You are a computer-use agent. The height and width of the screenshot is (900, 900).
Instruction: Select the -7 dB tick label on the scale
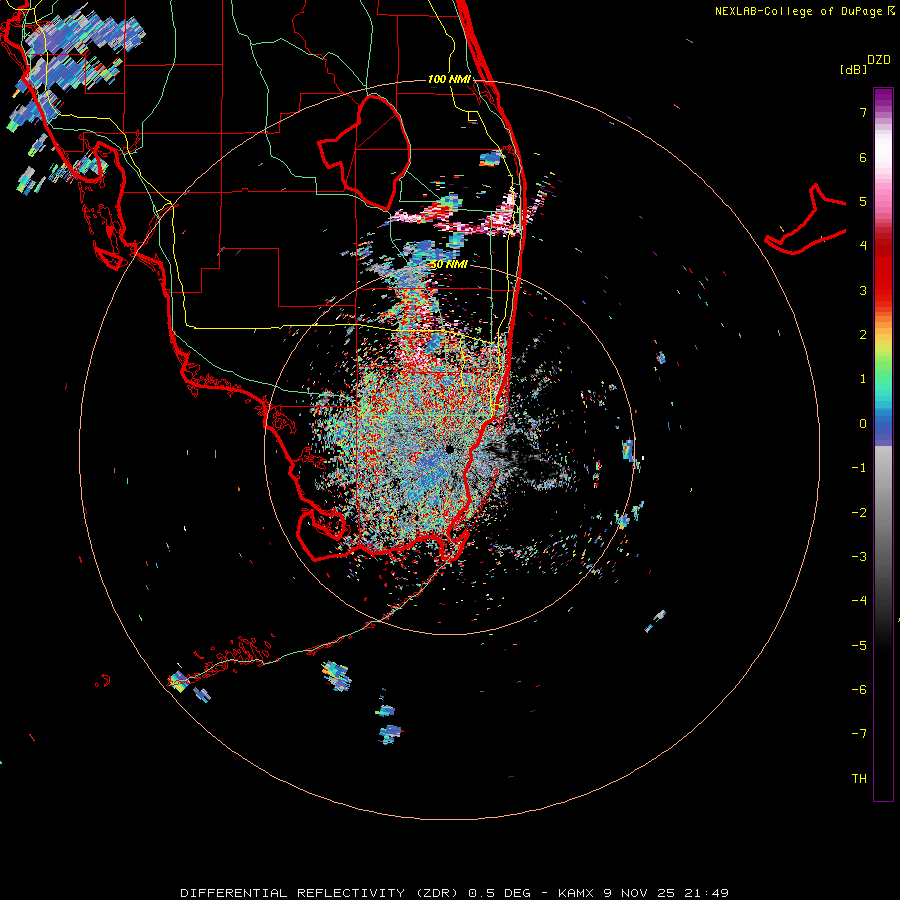coord(859,734)
